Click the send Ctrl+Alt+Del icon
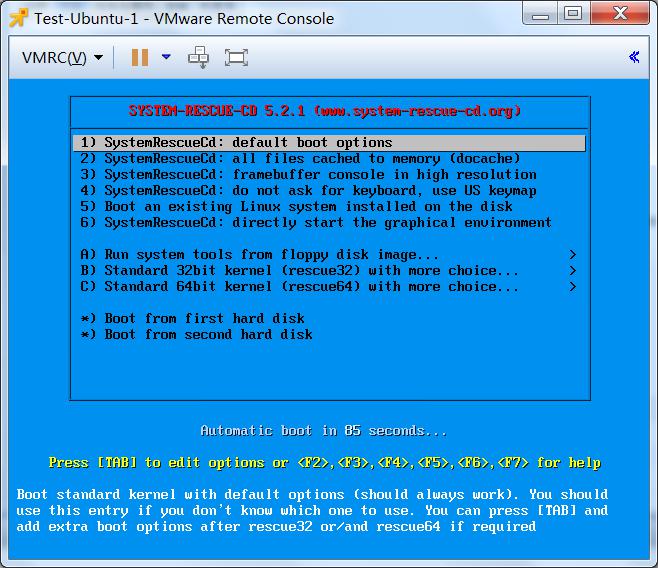The width and height of the screenshot is (658, 568). [198, 57]
